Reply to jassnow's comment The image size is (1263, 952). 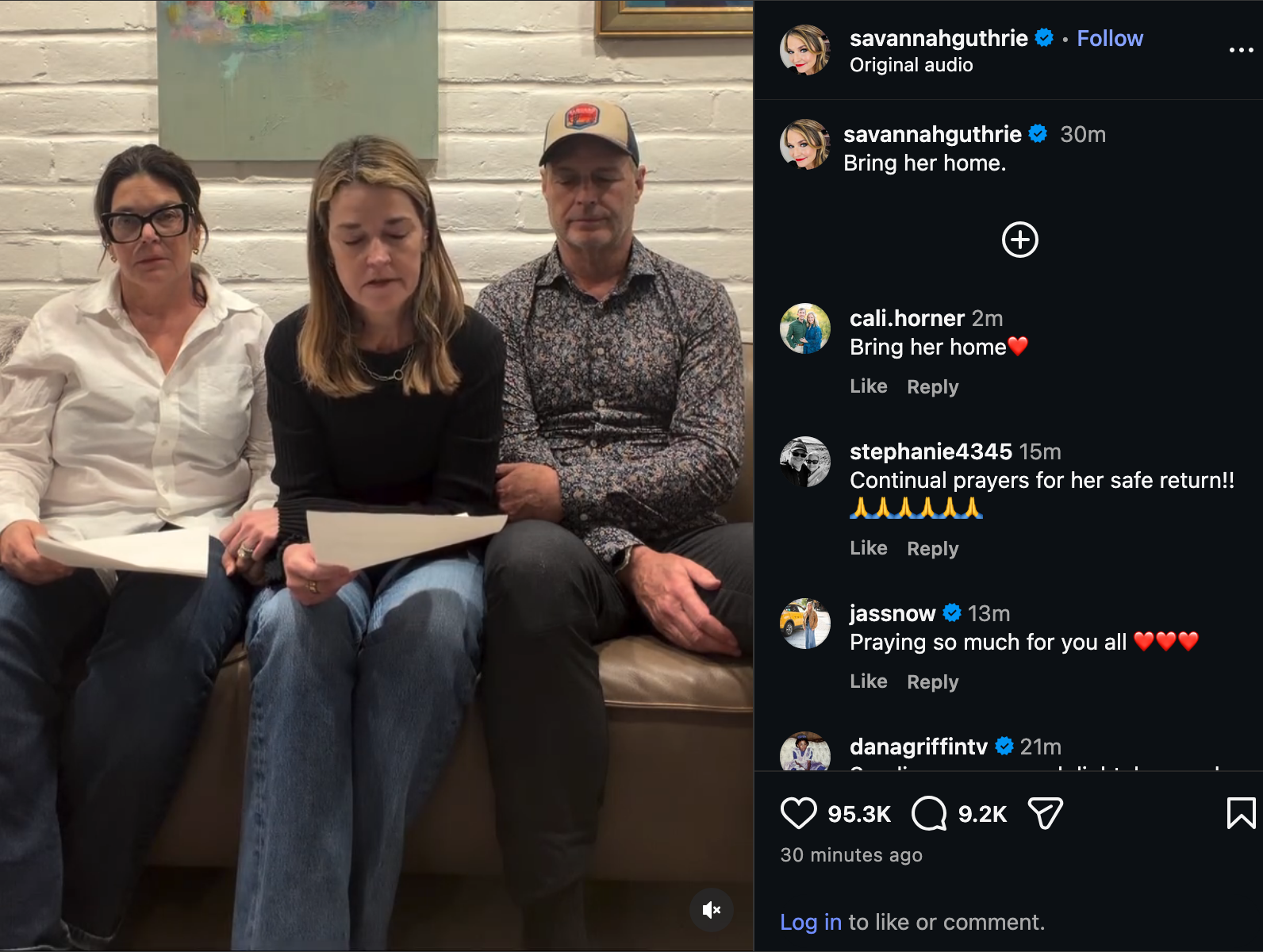[933, 681]
